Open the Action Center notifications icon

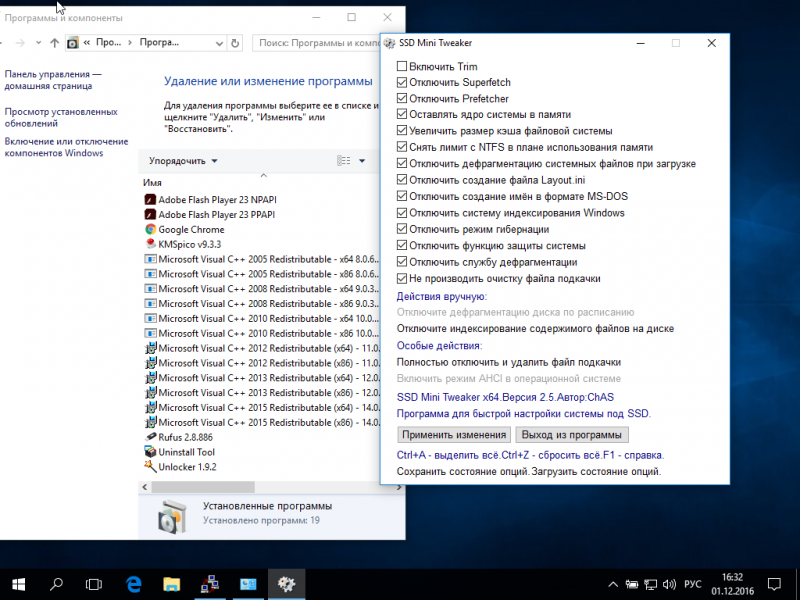coord(774,584)
